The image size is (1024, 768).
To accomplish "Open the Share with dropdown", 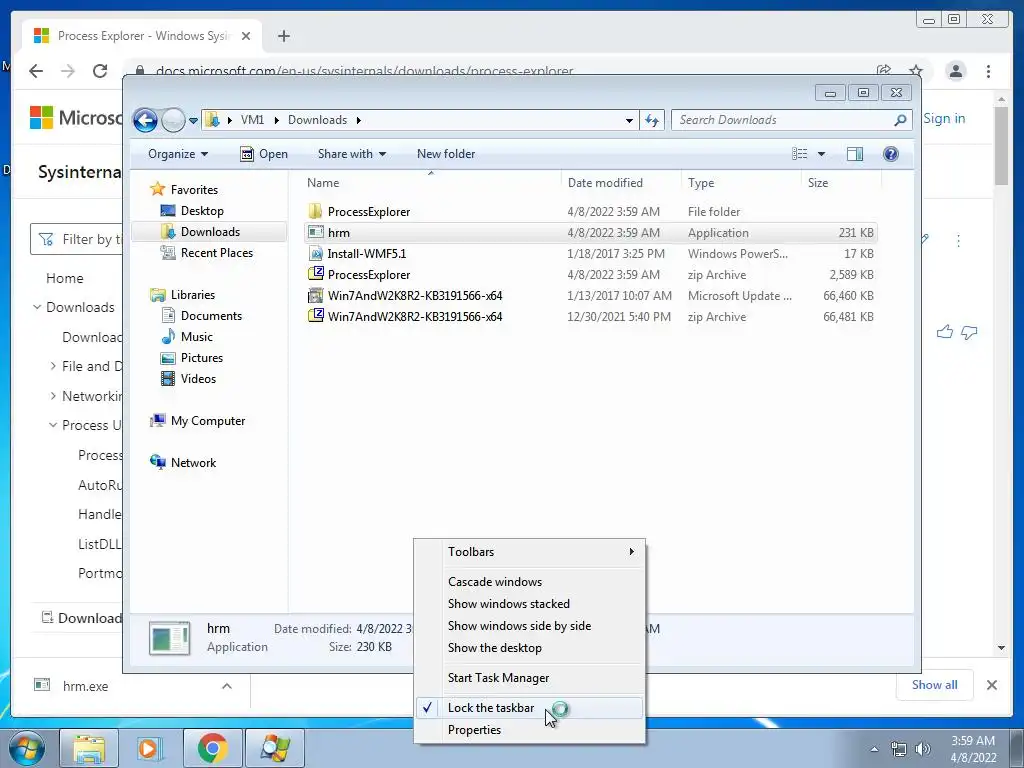I will click(x=351, y=154).
